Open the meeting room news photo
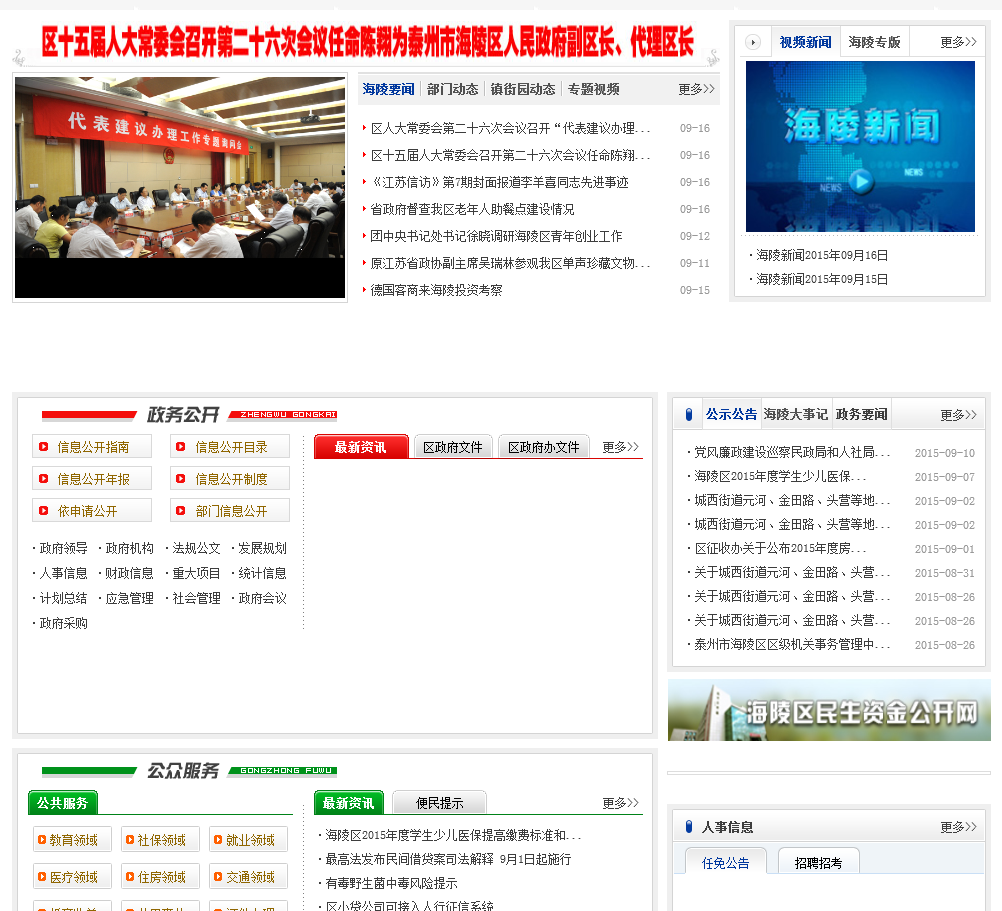The height and width of the screenshot is (911, 1002). pos(180,187)
